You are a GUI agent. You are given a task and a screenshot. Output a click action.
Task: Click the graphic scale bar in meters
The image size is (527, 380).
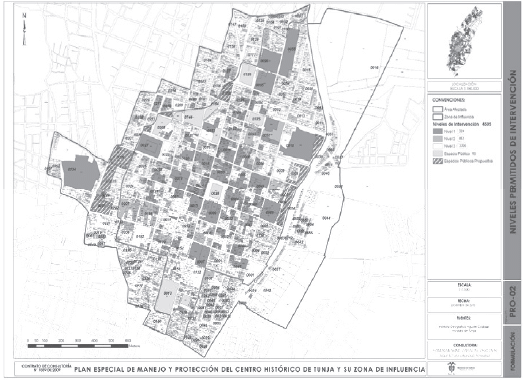(x=78, y=346)
